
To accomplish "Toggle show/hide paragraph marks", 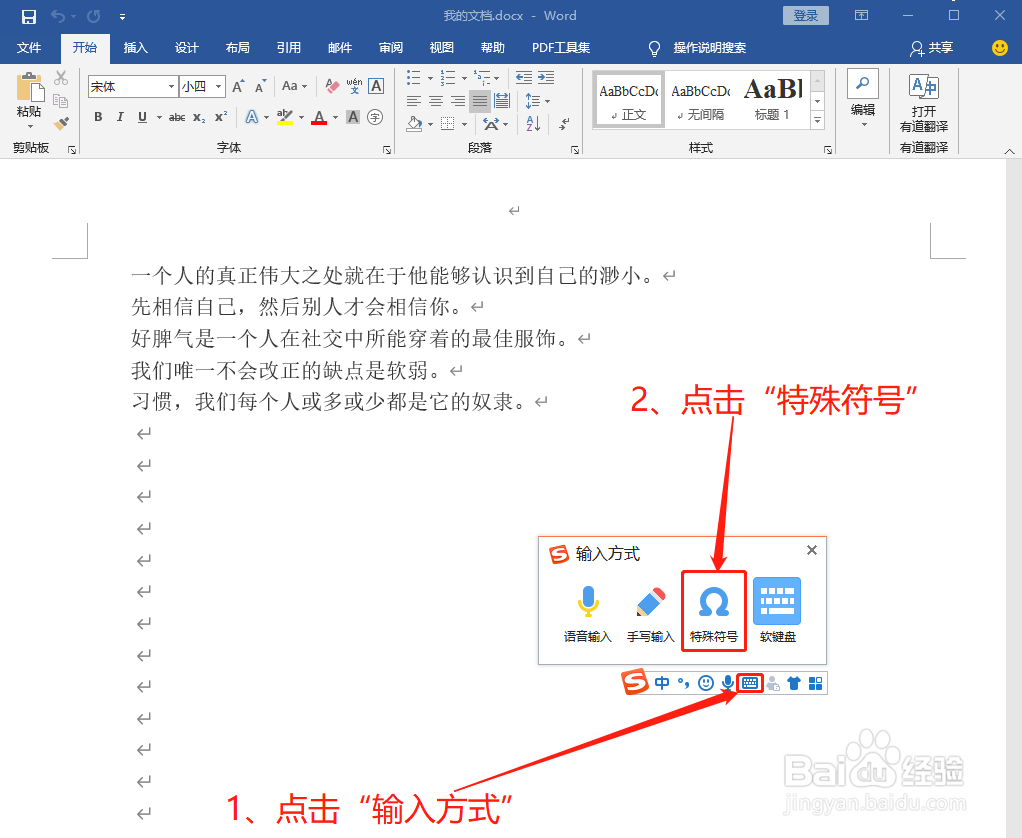I will (x=564, y=123).
